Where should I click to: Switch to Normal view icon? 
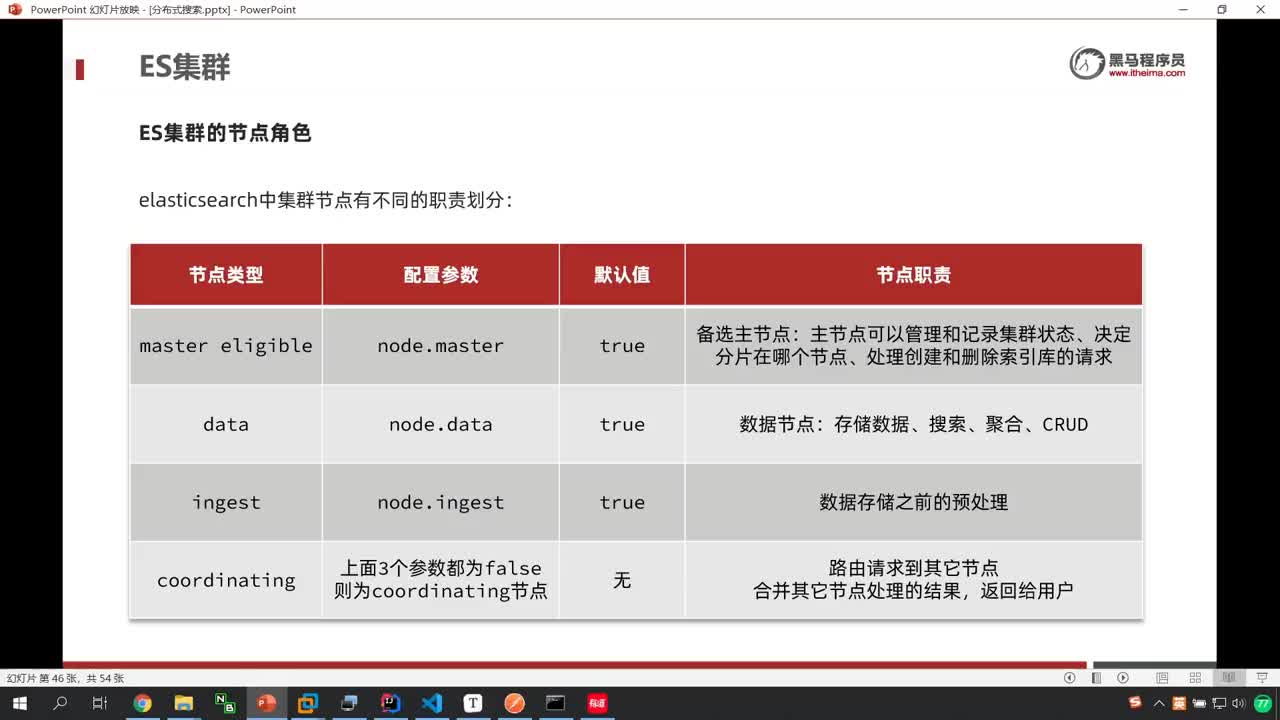[1162, 678]
